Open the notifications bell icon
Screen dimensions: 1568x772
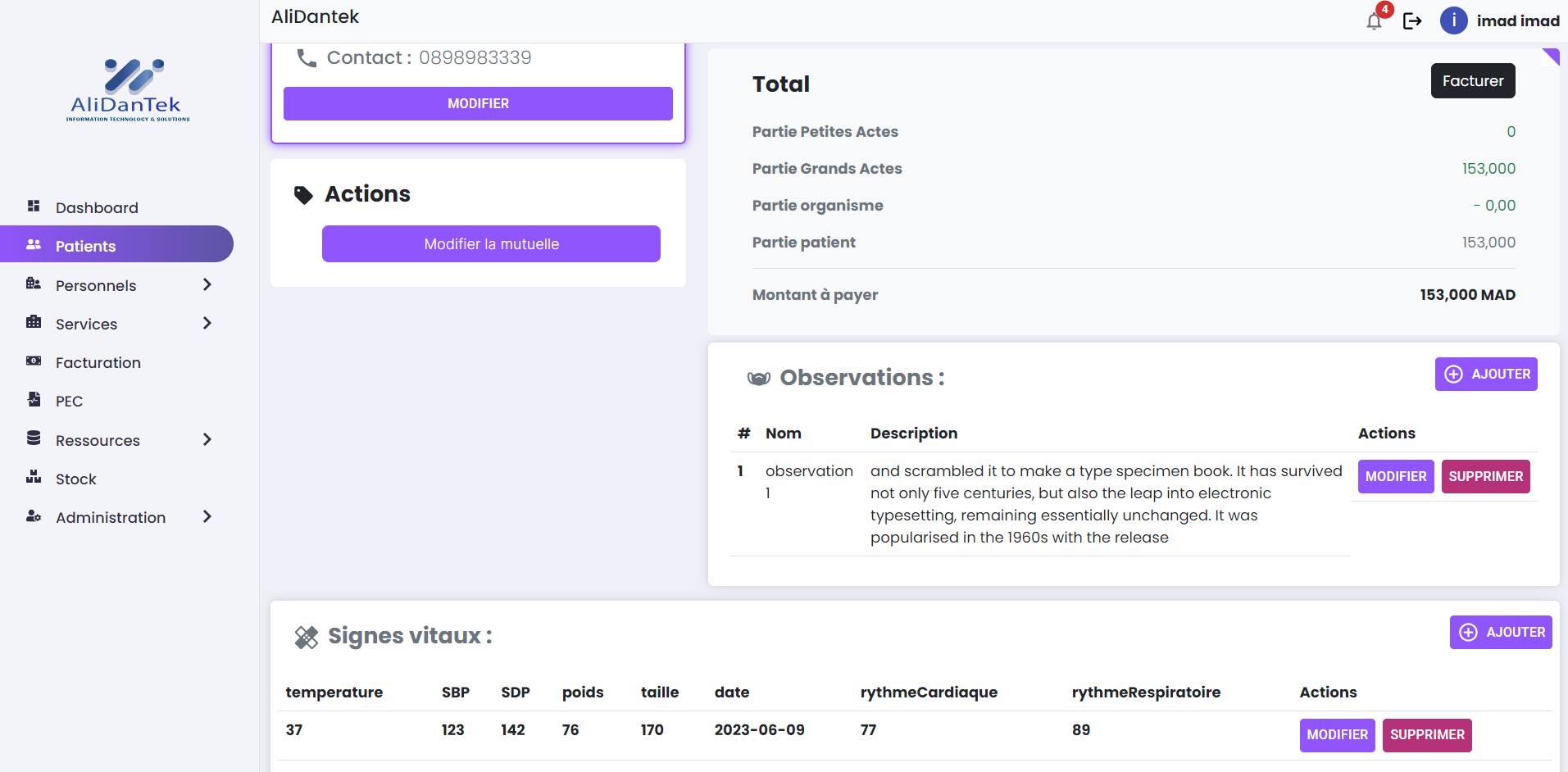[x=1375, y=21]
